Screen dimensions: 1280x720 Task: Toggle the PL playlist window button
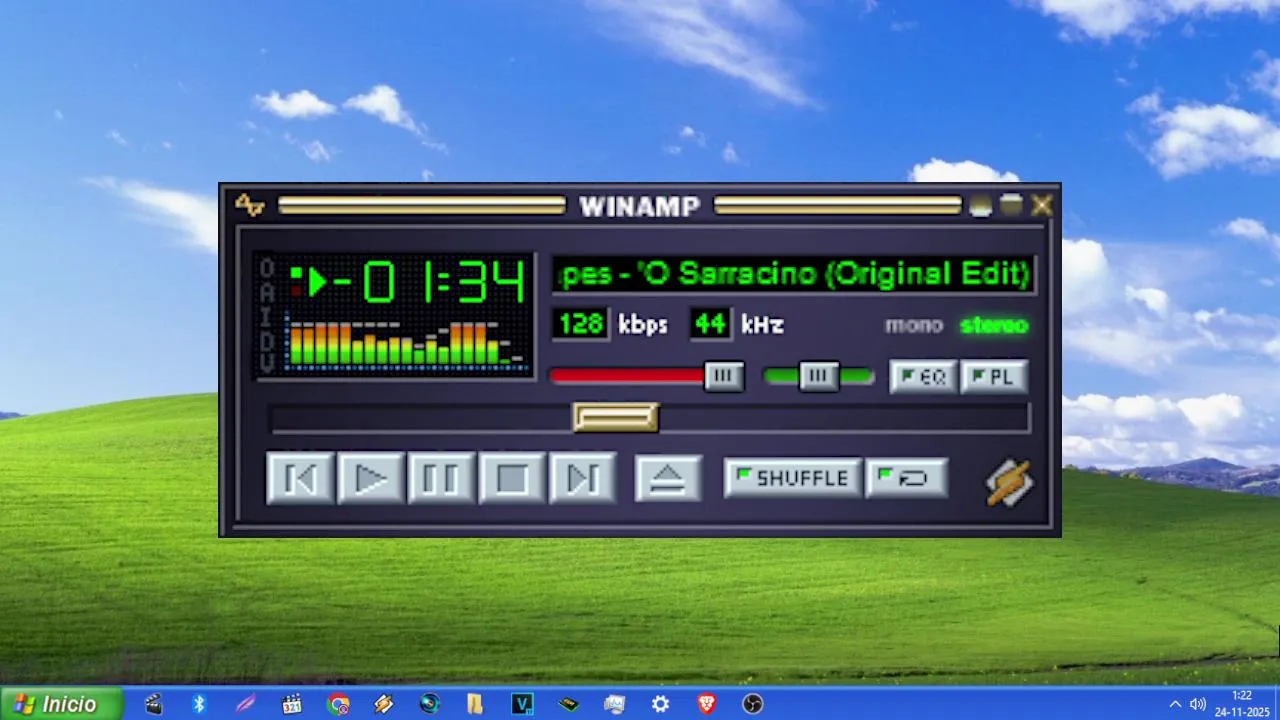pyautogui.click(x=994, y=377)
